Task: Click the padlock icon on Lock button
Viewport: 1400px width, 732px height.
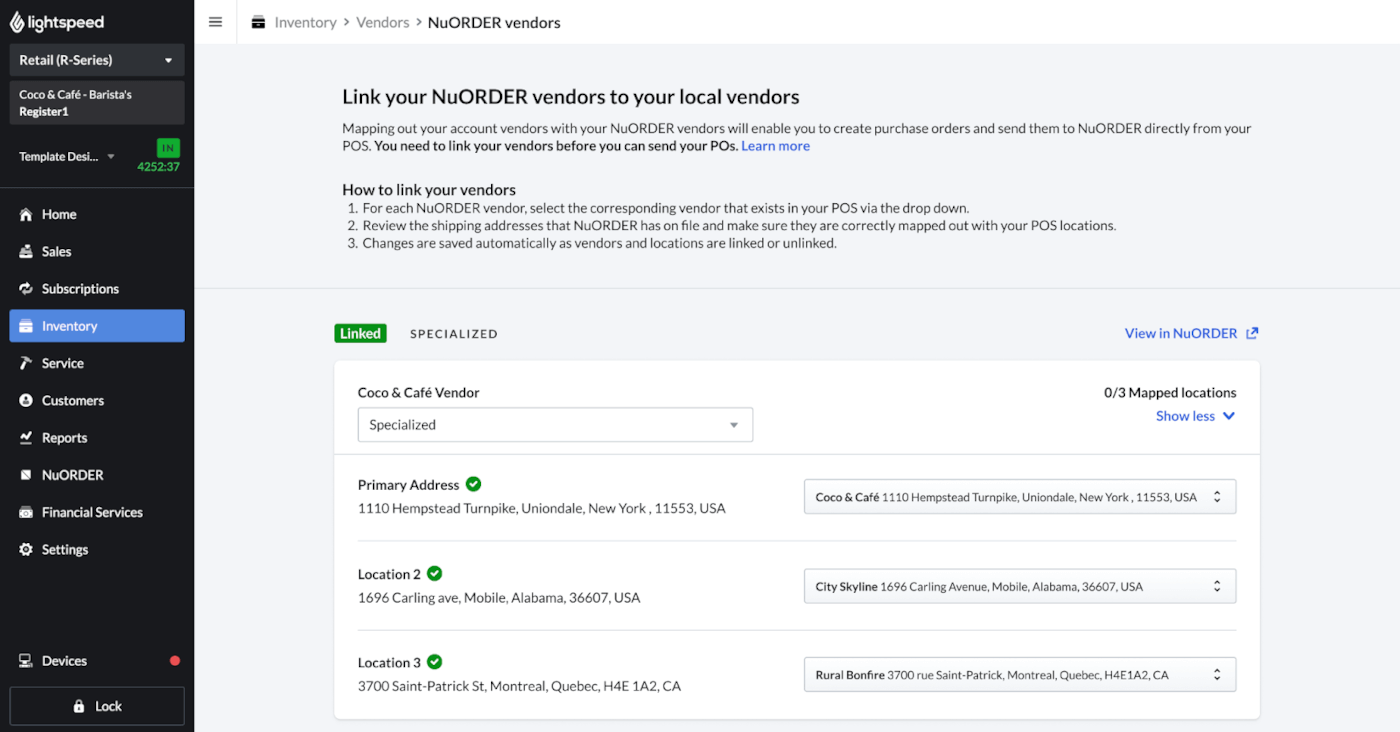Action: point(79,706)
